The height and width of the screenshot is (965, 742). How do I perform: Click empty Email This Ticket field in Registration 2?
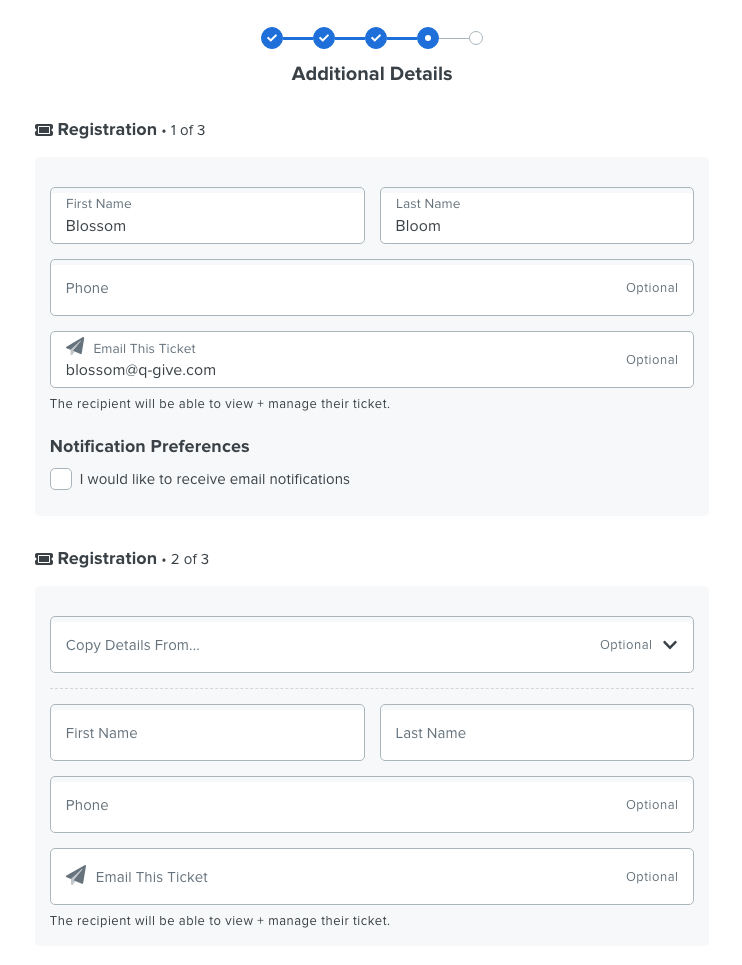372,876
